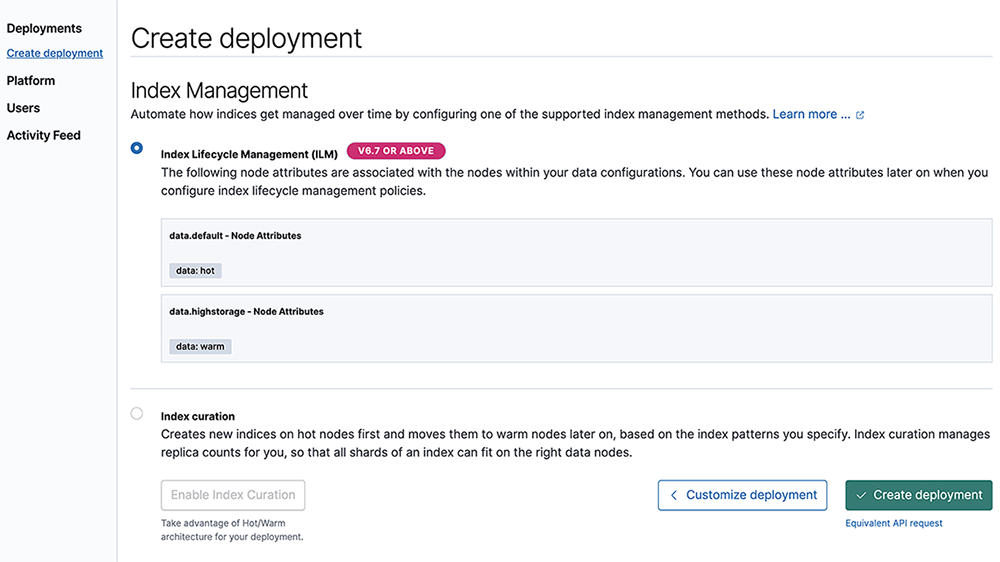The image size is (1000, 562).
Task: Click the green Create deployment button
Action: tap(919, 495)
